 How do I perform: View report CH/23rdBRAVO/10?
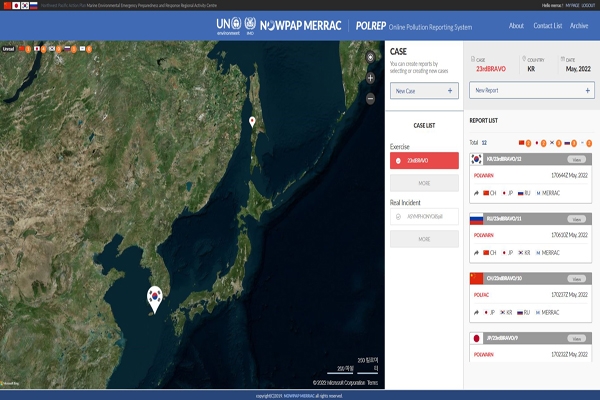(576, 279)
